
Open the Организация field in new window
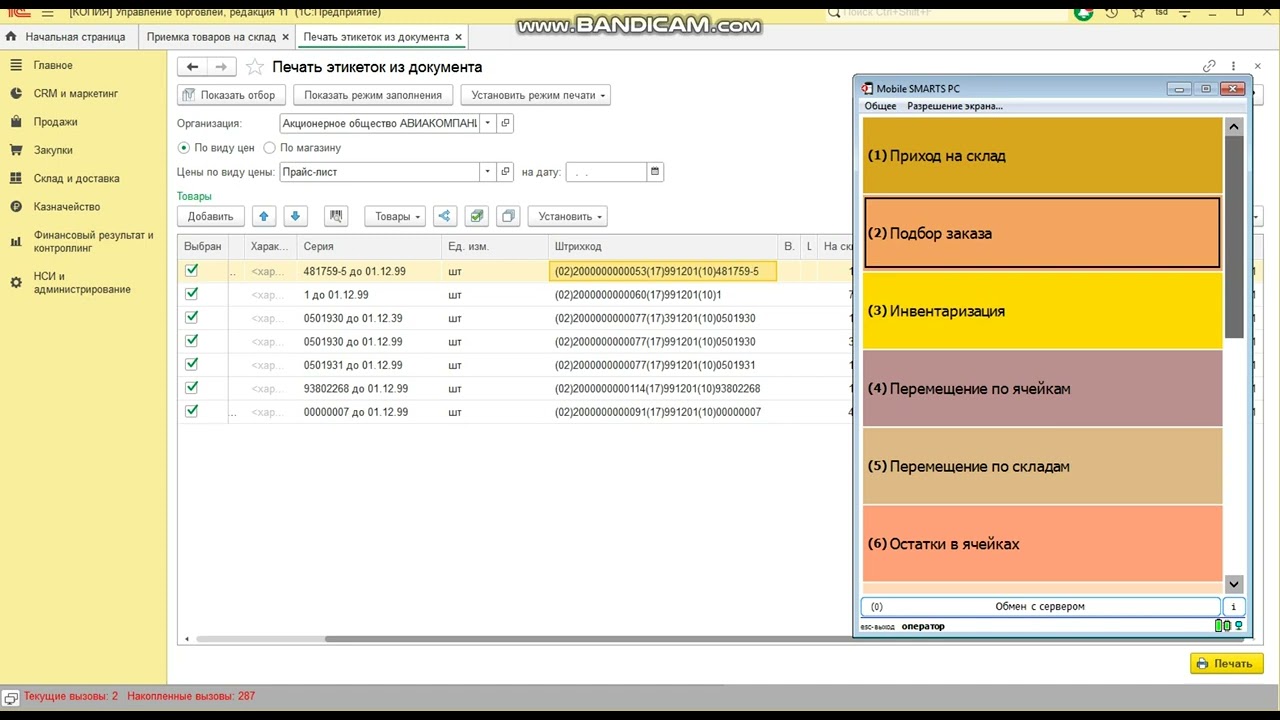pos(505,123)
